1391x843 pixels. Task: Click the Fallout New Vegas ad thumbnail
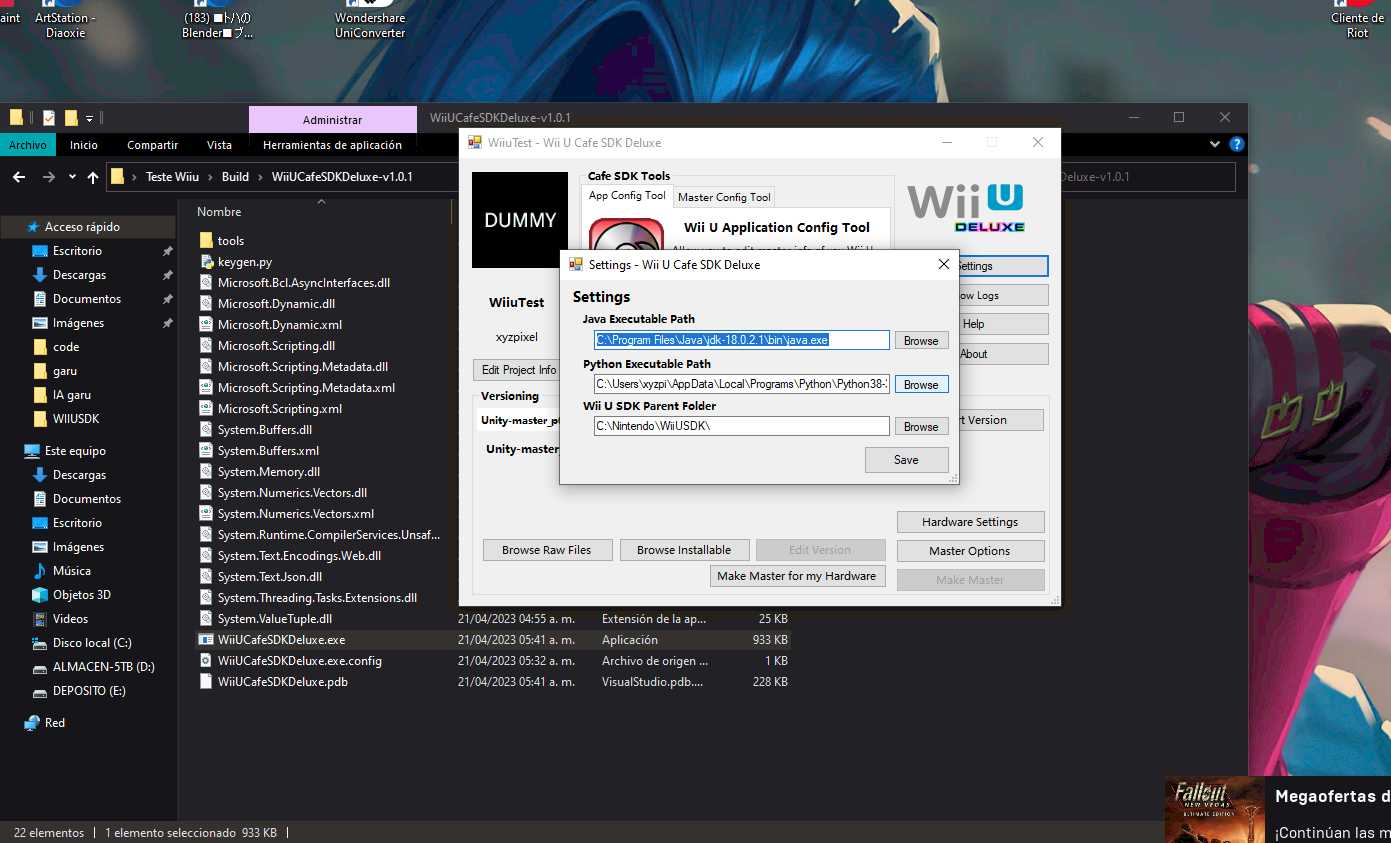pyautogui.click(x=1215, y=810)
